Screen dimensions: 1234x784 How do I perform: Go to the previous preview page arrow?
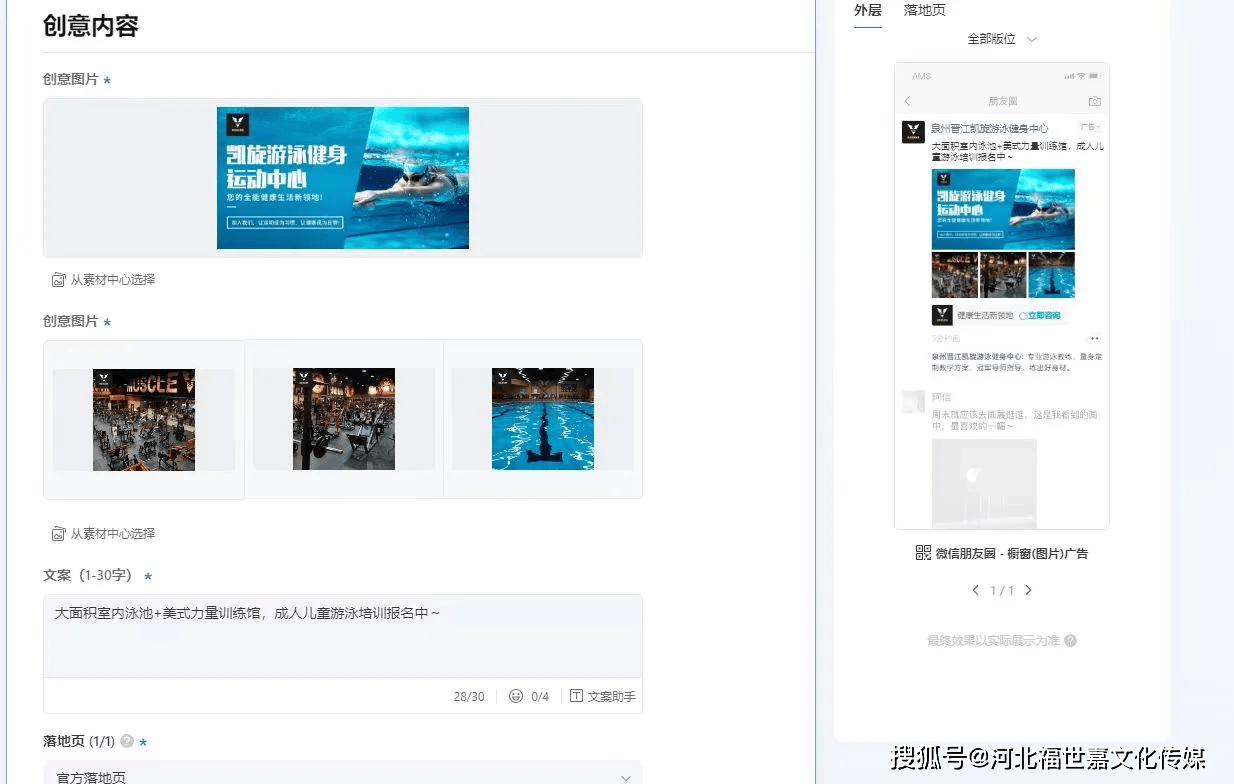(x=976, y=590)
